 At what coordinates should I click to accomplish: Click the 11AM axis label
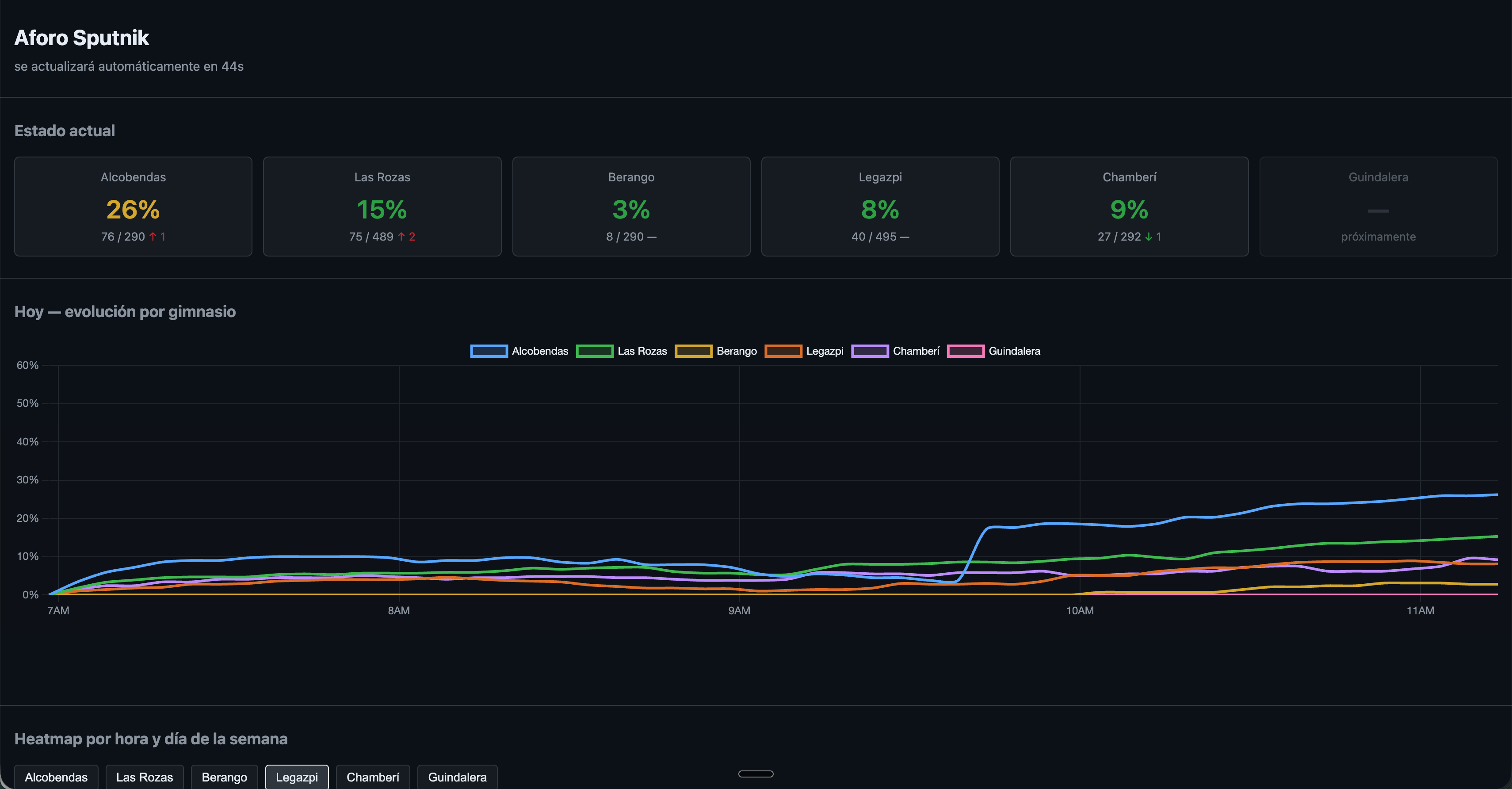coord(1420,610)
